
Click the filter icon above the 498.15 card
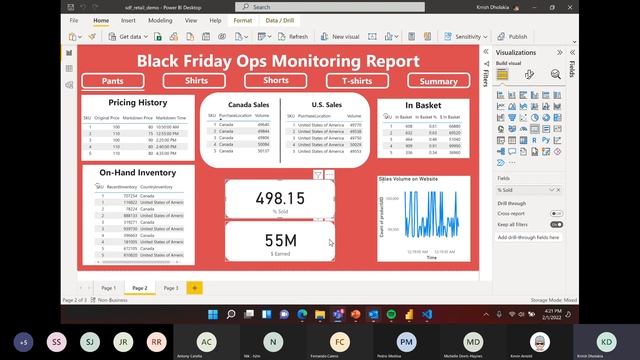(x=318, y=175)
